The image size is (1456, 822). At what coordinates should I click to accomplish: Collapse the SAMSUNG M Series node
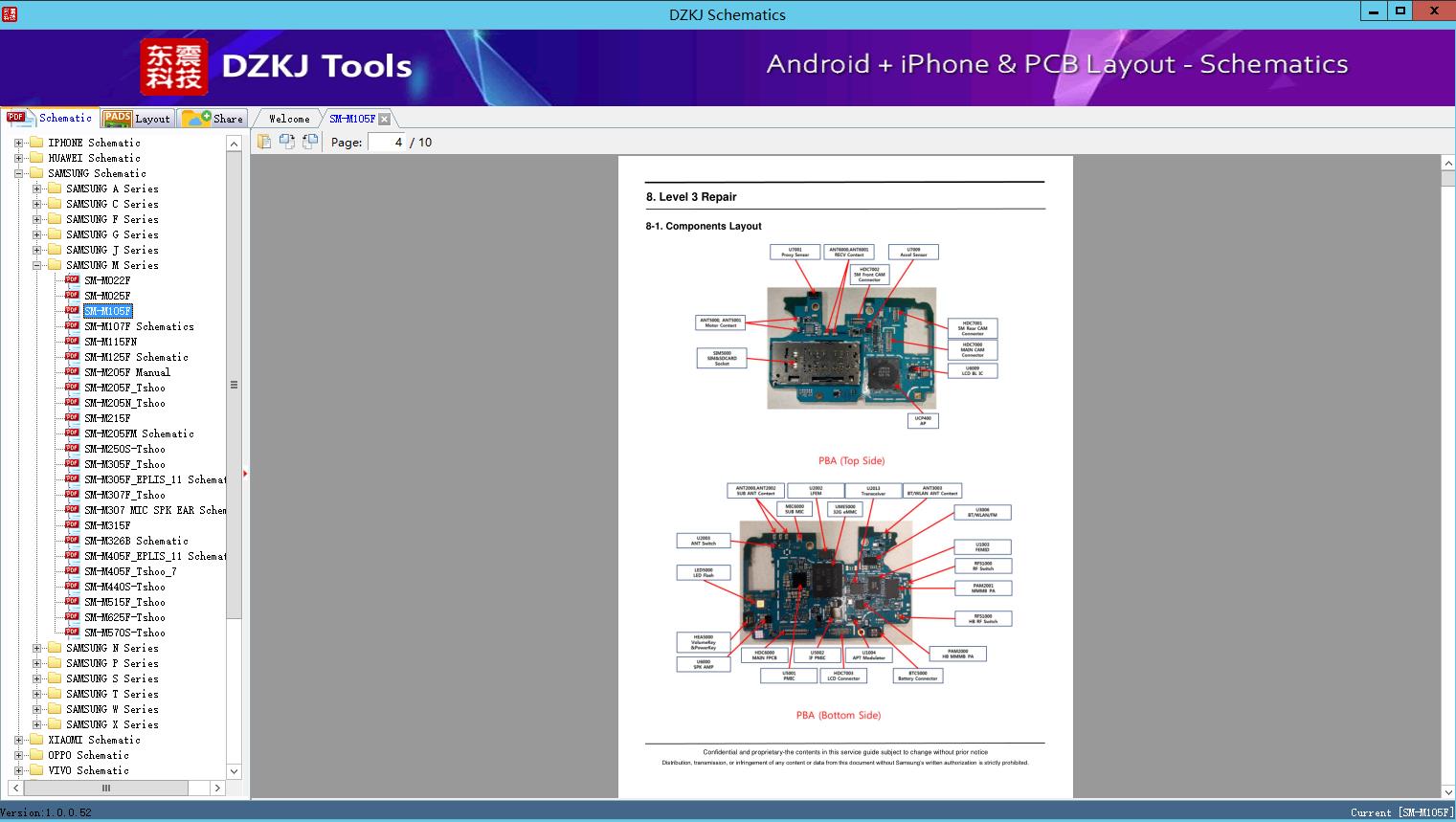click(x=36, y=265)
